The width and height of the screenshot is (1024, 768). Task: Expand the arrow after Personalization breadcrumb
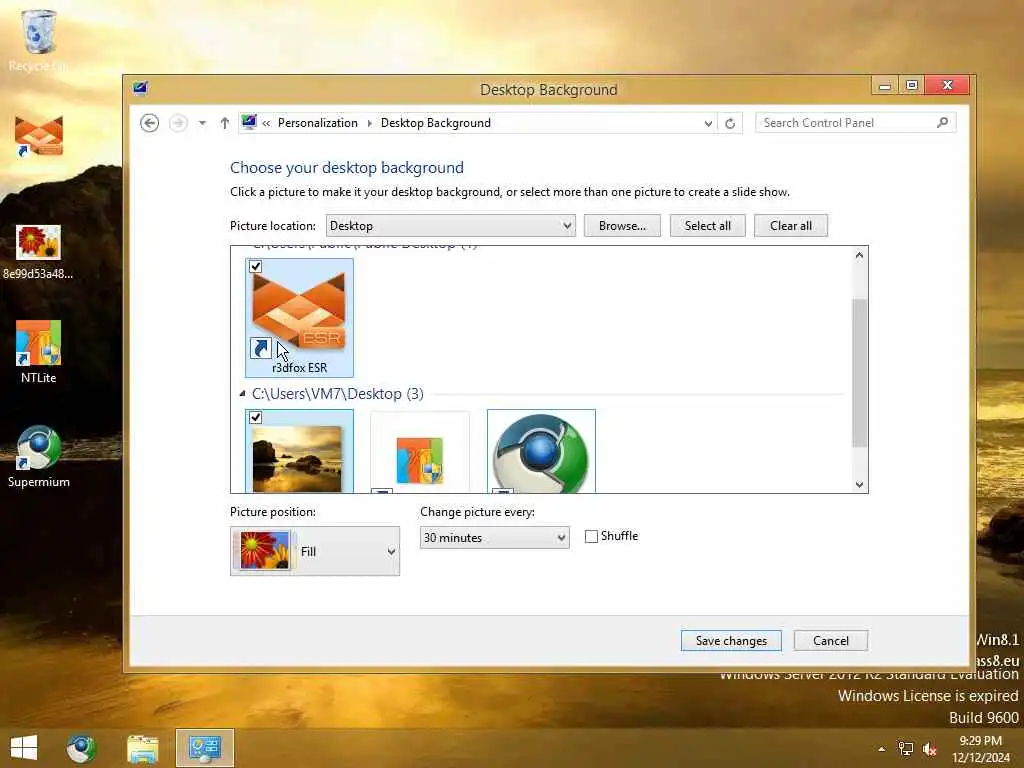pyautogui.click(x=369, y=123)
